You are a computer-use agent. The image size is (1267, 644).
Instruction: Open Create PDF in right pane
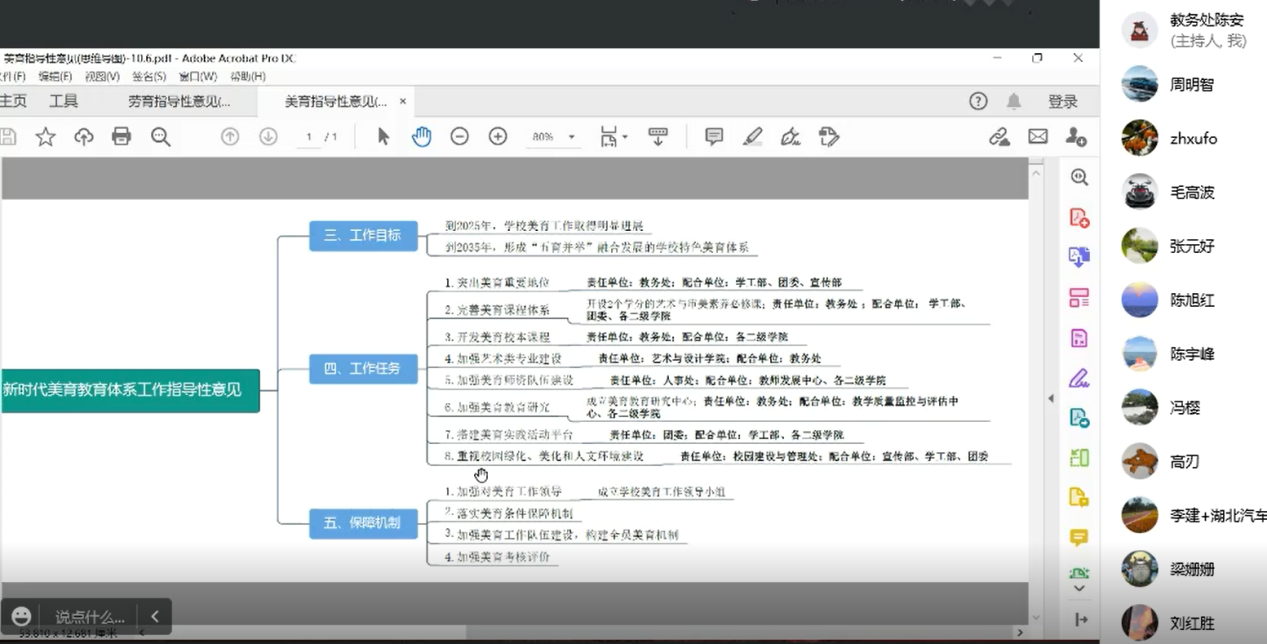[x=1079, y=218]
